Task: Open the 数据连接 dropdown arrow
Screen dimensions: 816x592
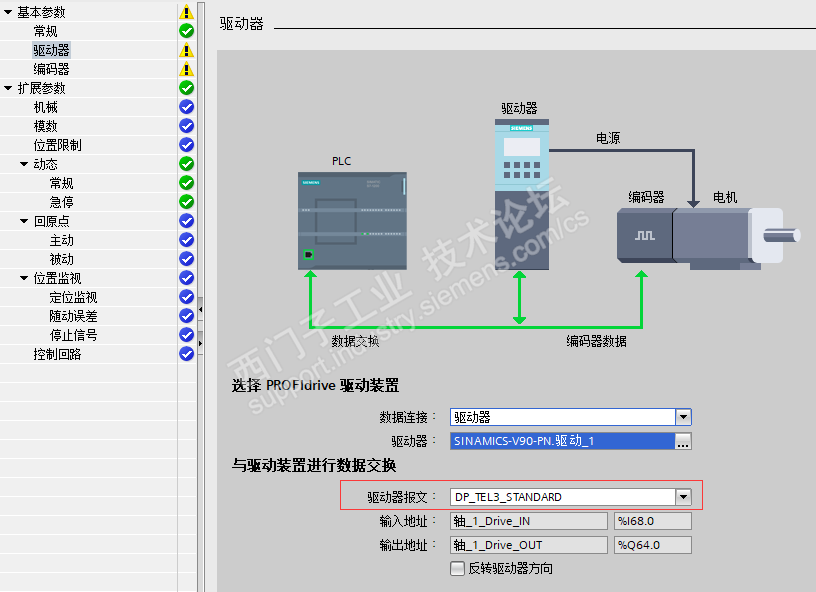Action: coord(683,417)
